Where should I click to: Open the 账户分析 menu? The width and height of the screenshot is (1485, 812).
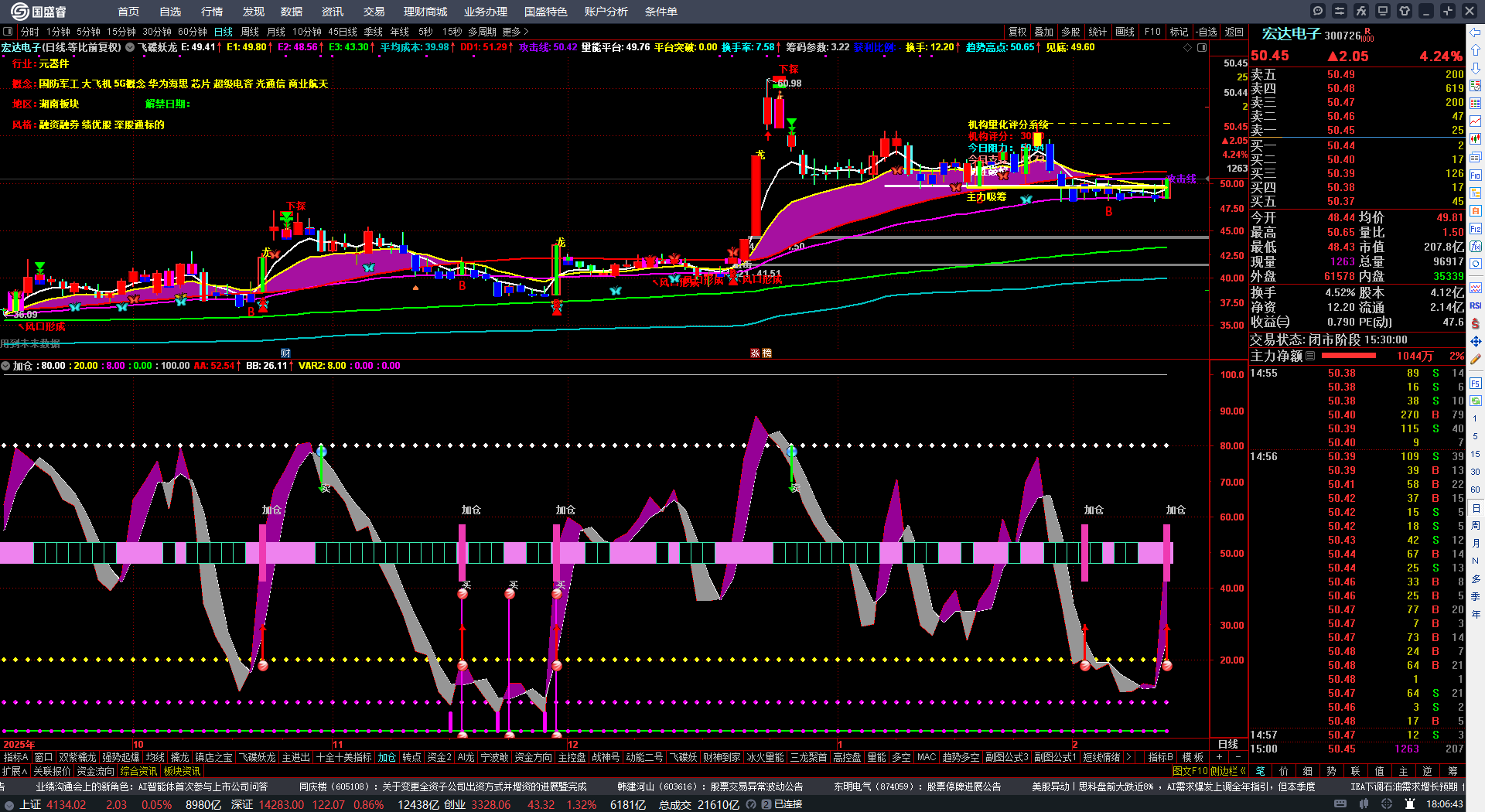point(606,12)
